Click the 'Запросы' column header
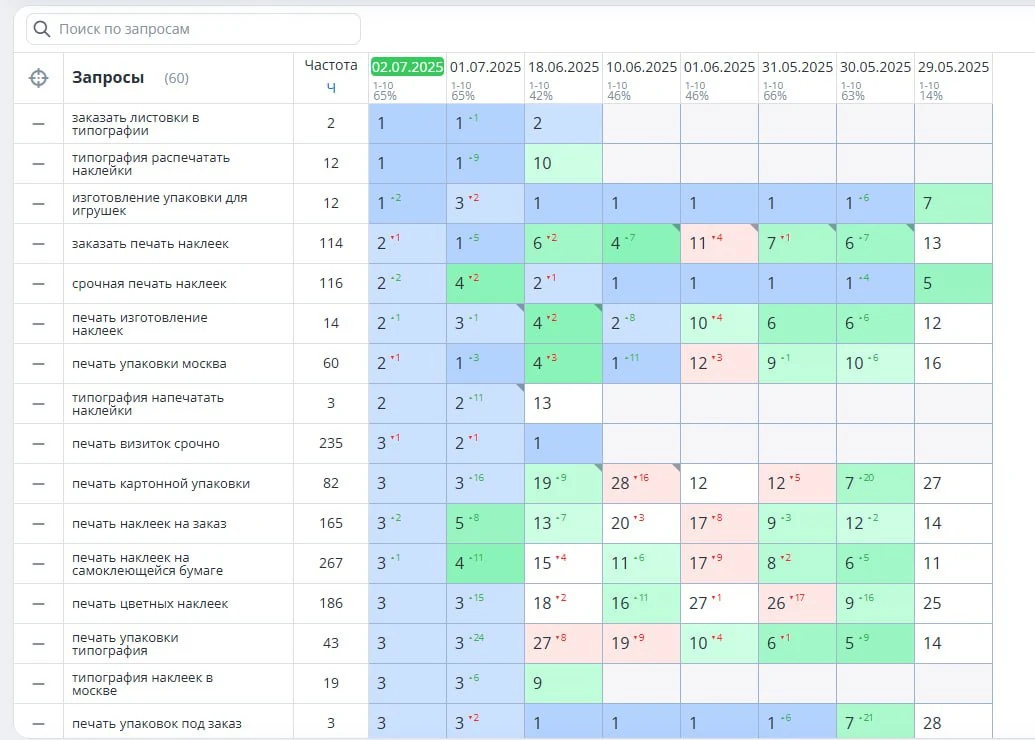Image resolution: width=1035 pixels, height=740 pixels. tap(108, 78)
